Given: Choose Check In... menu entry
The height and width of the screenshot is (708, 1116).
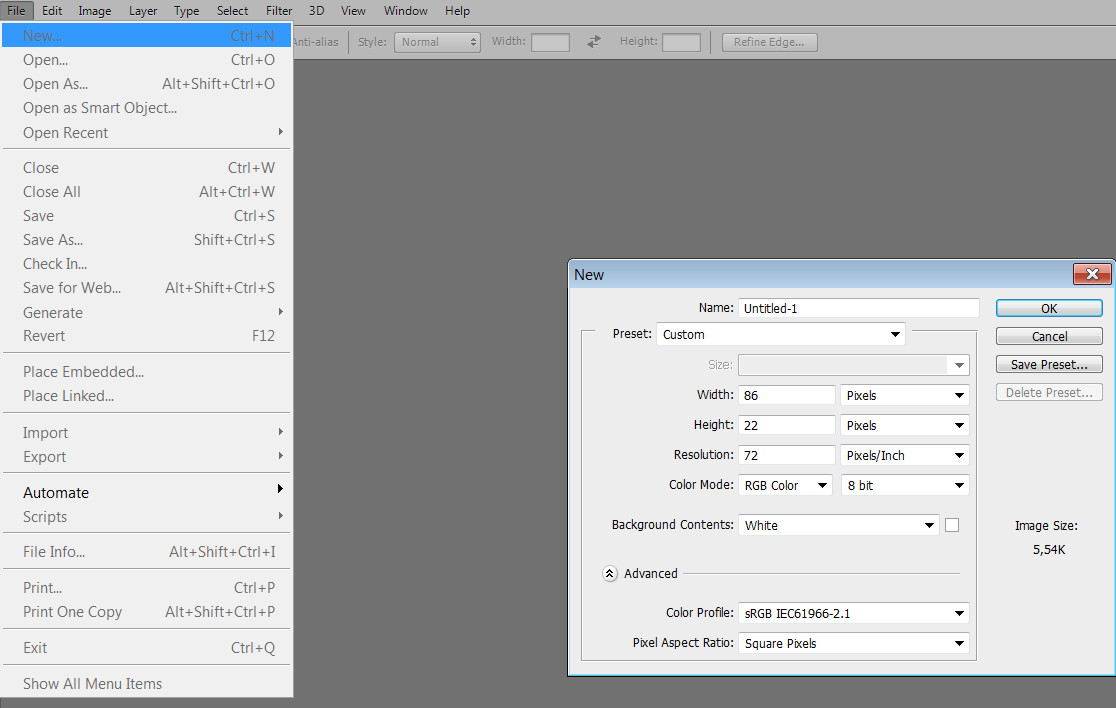Looking at the screenshot, I should (147, 264).
